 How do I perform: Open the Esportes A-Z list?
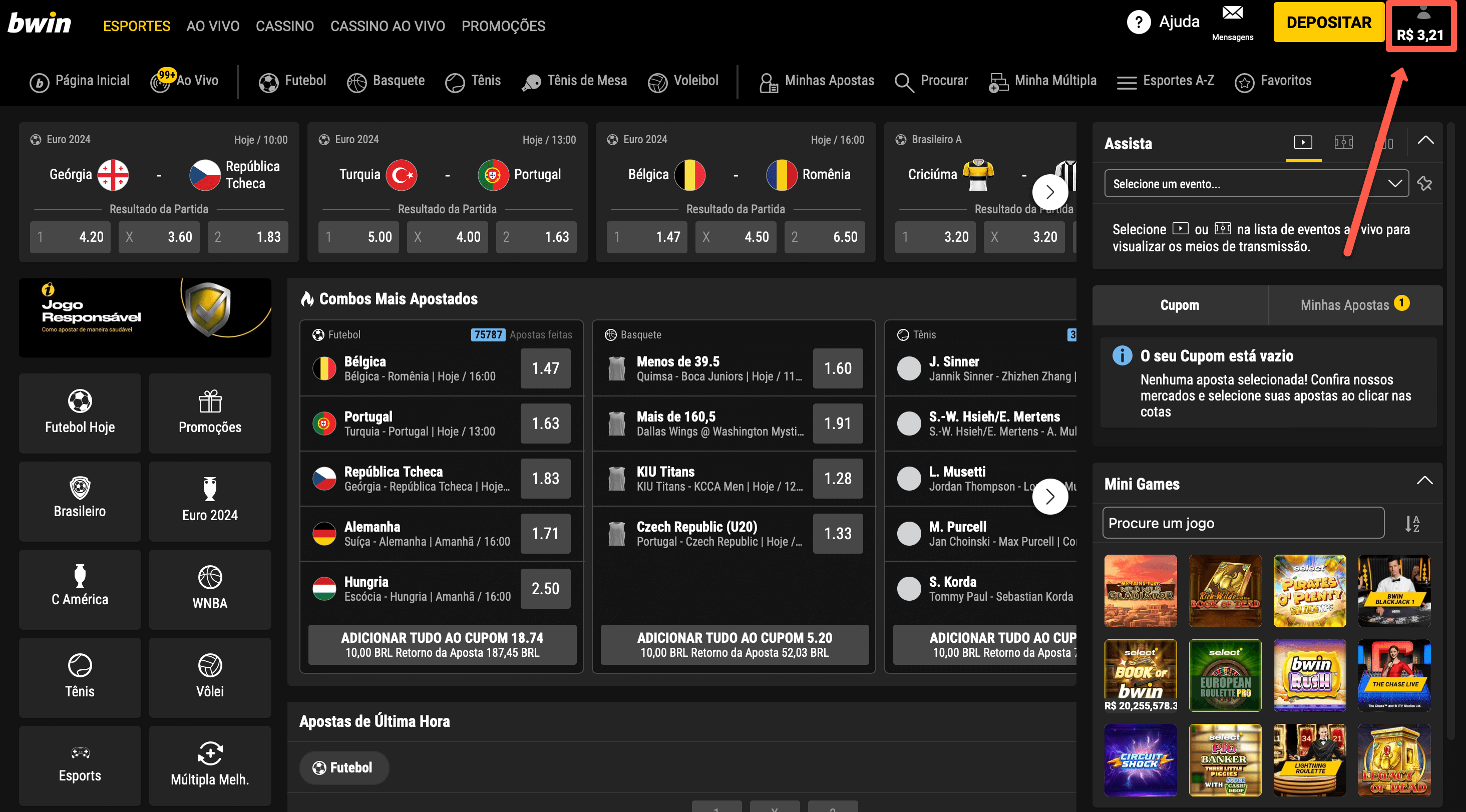pos(1166,81)
